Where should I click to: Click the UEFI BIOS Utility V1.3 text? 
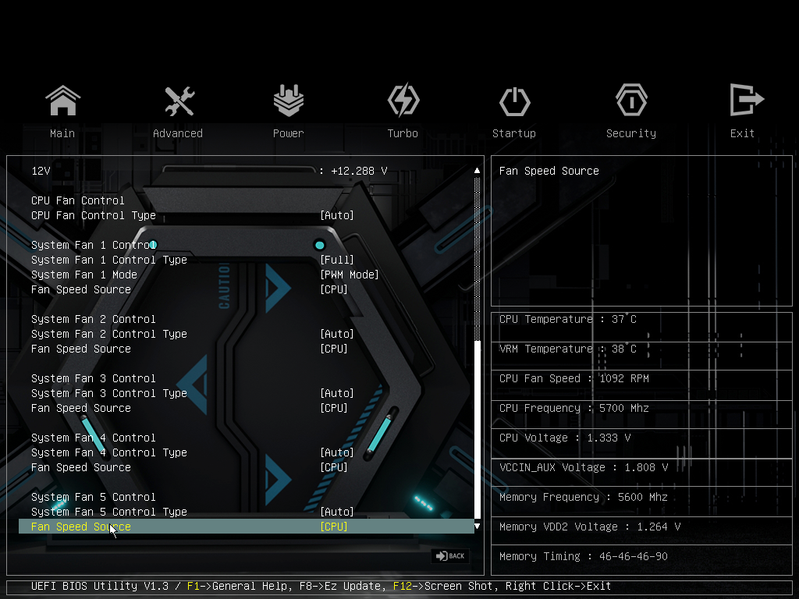coord(99,586)
